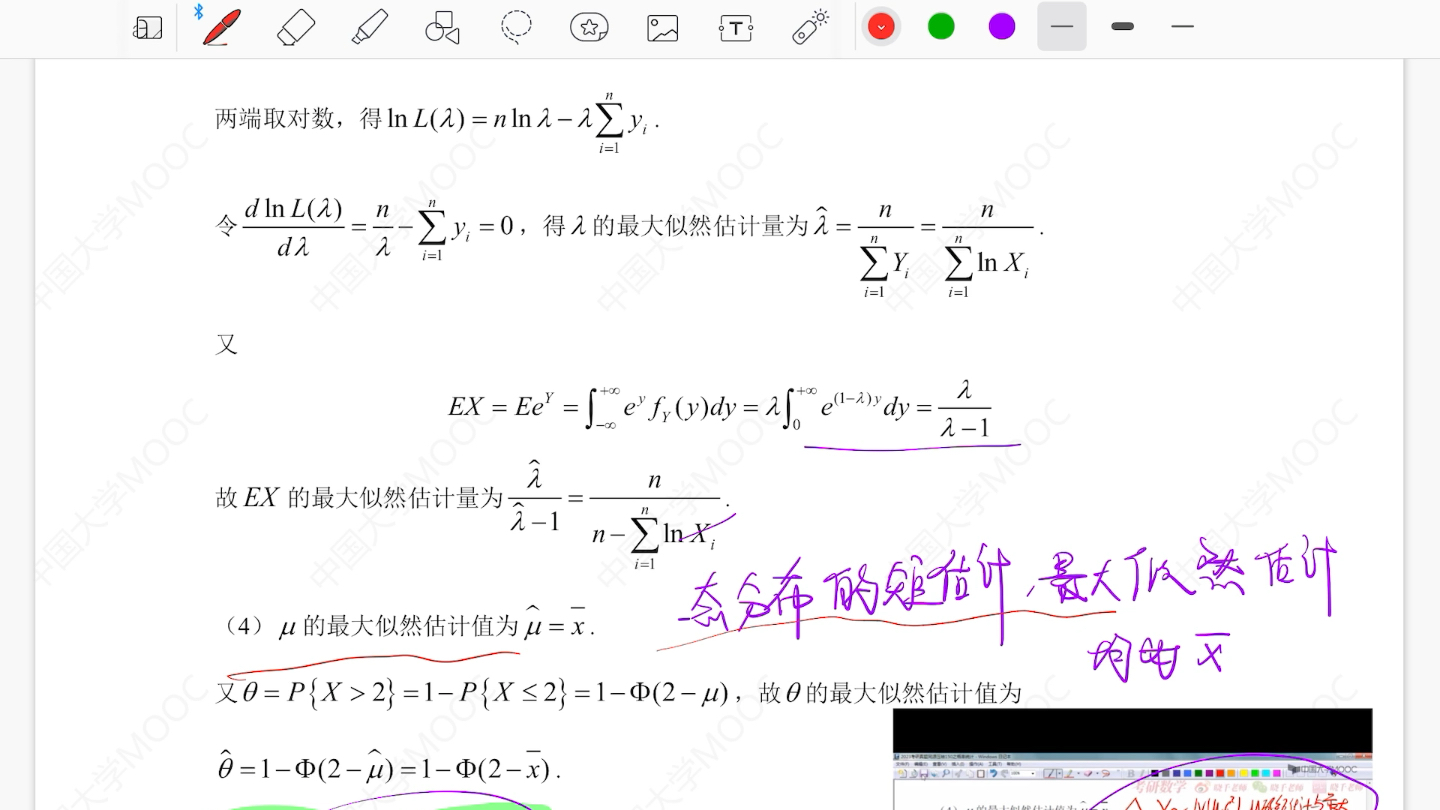Select the Insert Image tool
1440x810 pixels.
663,28
